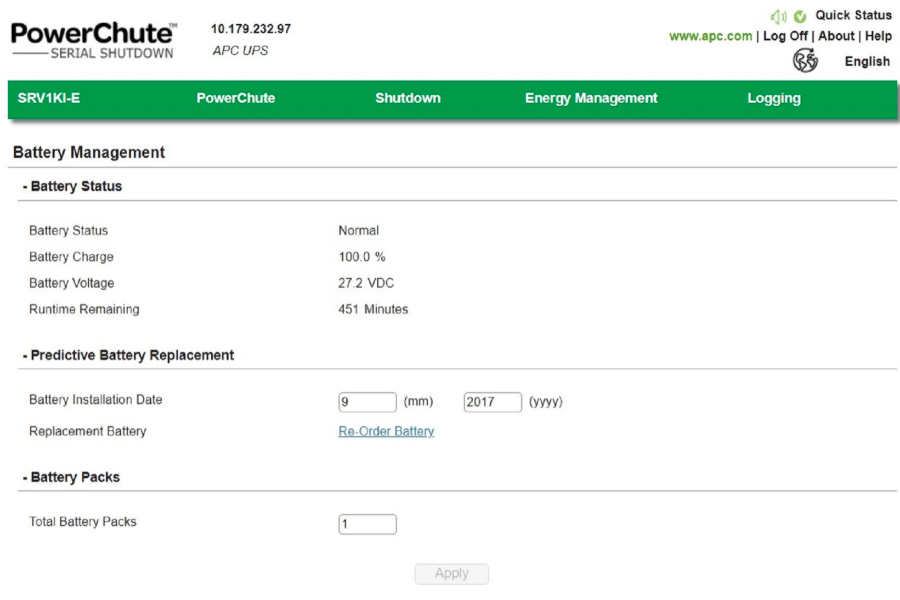Click the Apply button
This screenshot has width=900, height=600.
(452, 574)
